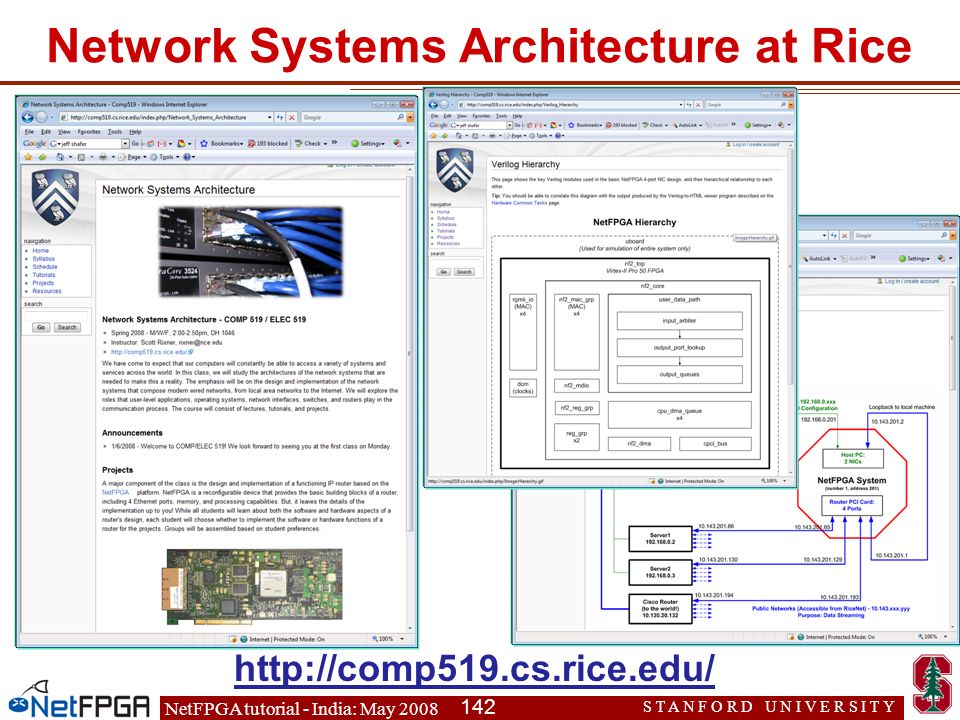The image size is (960, 720).
Task: Click Print icon in left window command bar
Action: (x=103, y=157)
